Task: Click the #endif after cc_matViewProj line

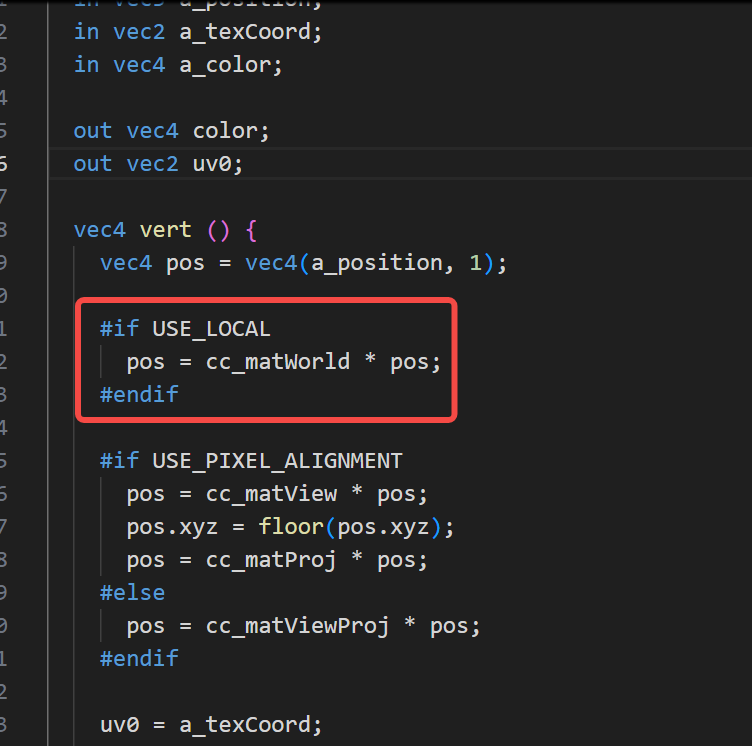Action: (139, 658)
